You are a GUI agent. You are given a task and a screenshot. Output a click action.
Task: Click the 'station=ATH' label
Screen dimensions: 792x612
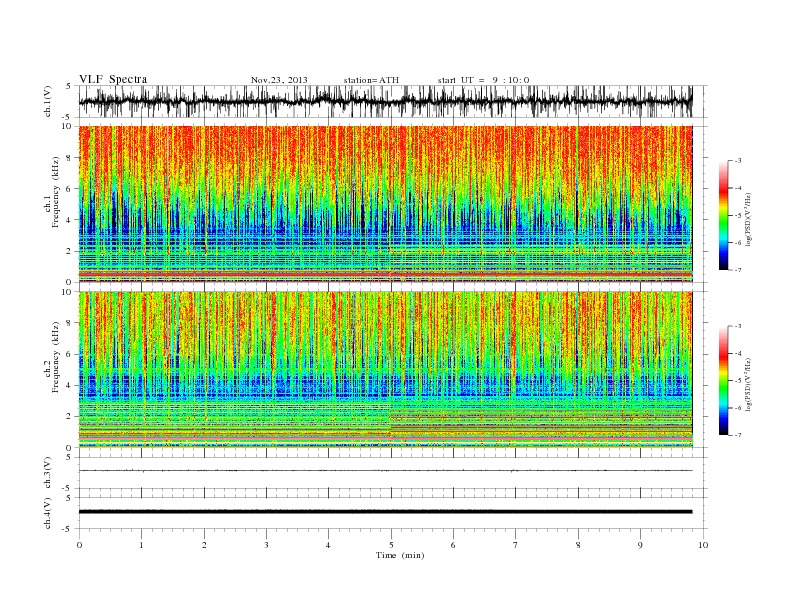[x=371, y=80]
